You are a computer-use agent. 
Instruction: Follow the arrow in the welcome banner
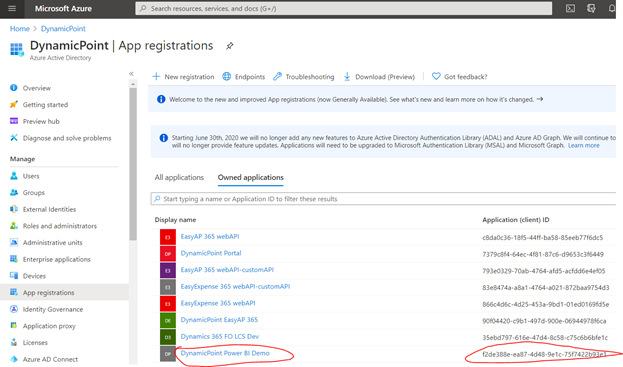point(540,99)
